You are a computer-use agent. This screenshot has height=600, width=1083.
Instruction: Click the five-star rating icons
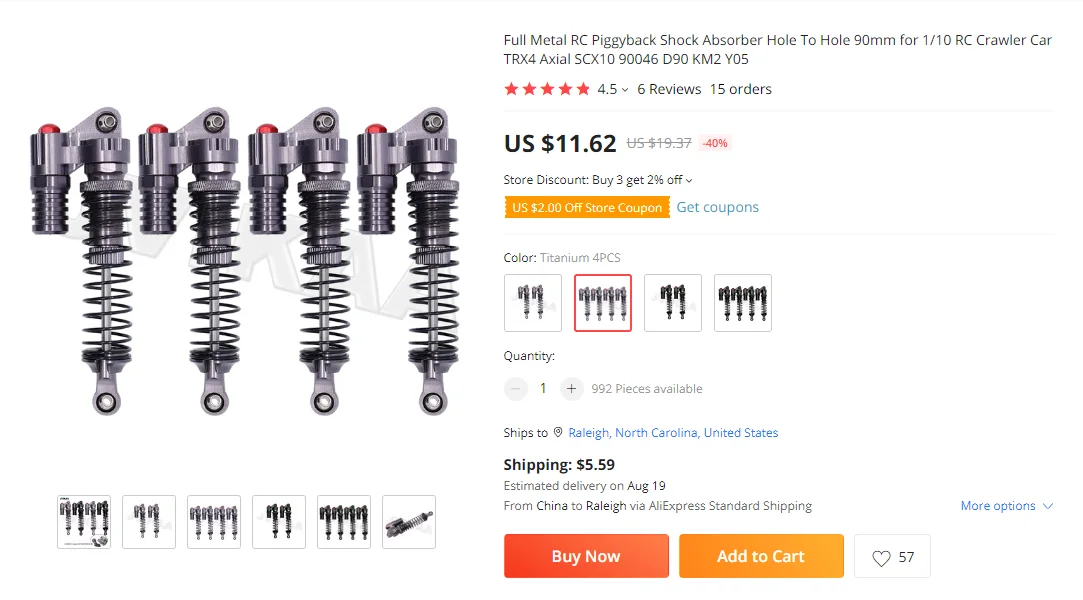(x=547, y=89)
